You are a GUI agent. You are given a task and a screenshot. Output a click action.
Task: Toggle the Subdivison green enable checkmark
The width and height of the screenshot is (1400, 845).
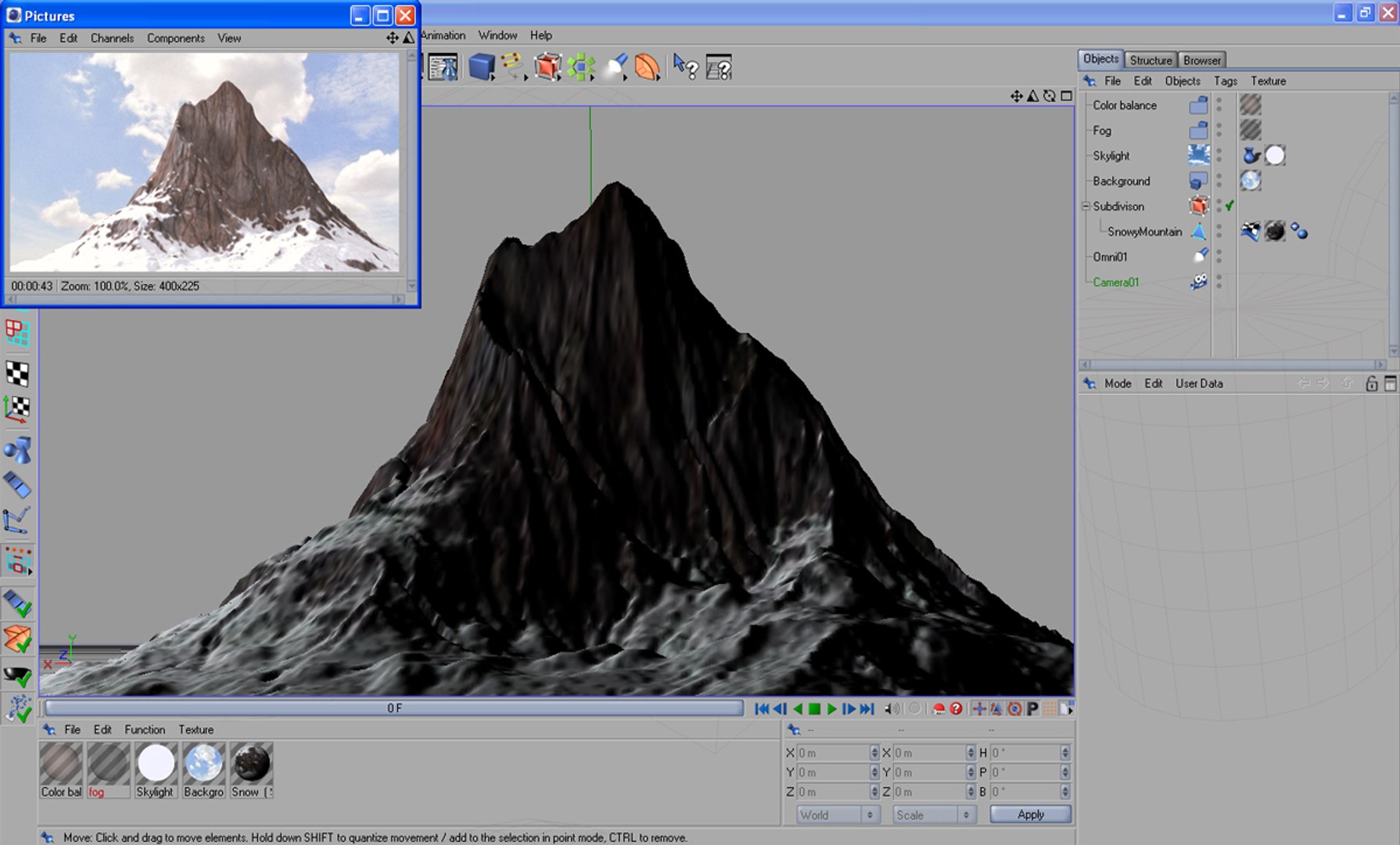(x=1229, y=206)
